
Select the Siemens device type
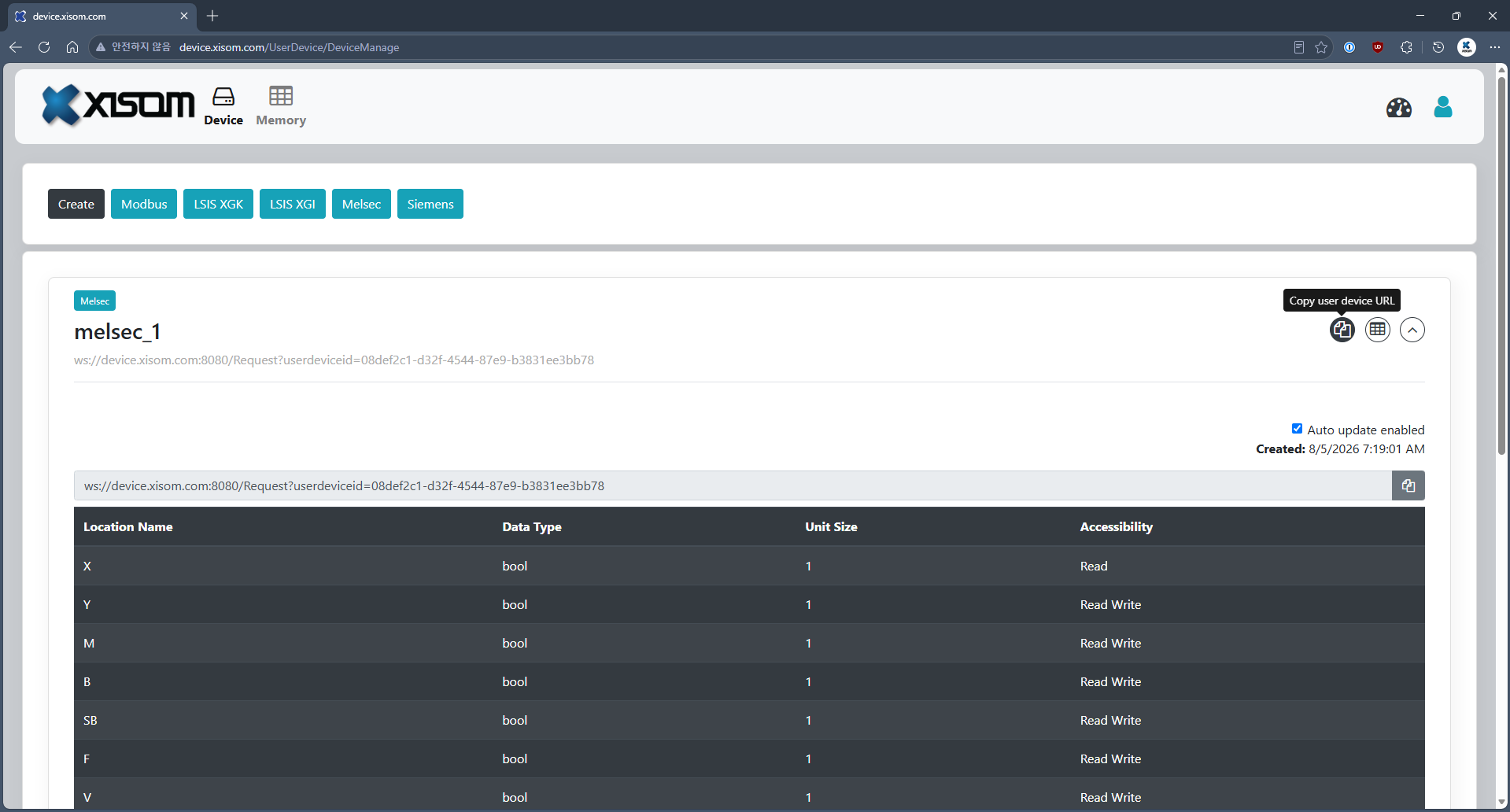(x=430, y=204)
